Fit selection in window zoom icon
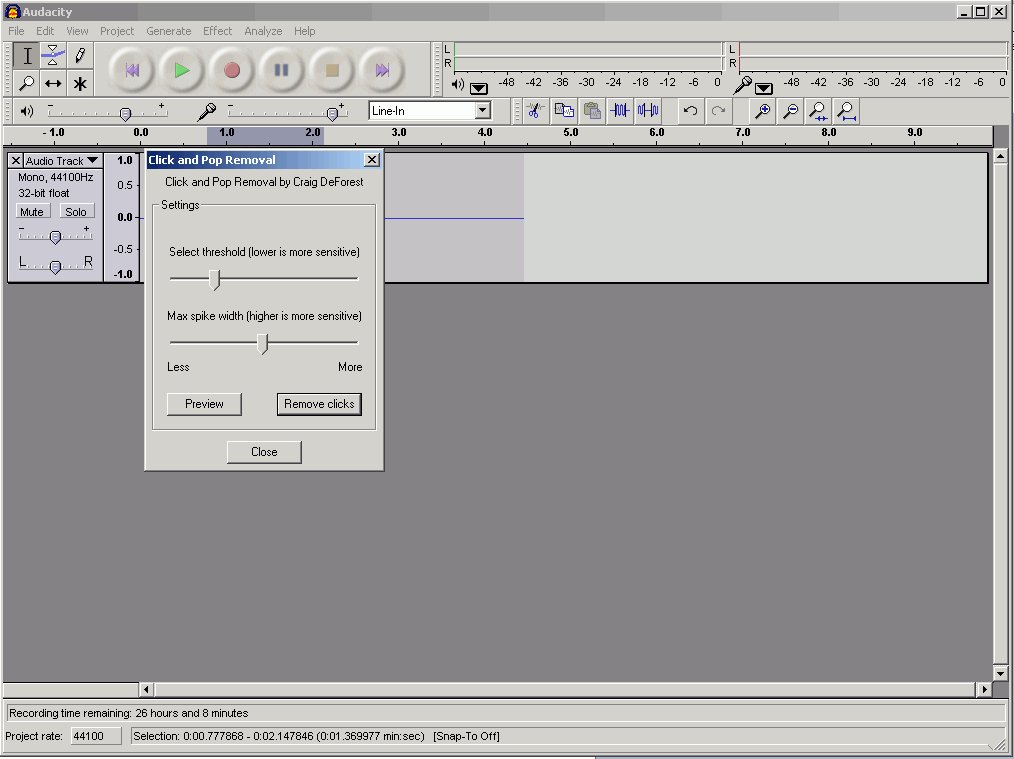The height and width of the screenshot is (759, 1014). coord(819,111)
